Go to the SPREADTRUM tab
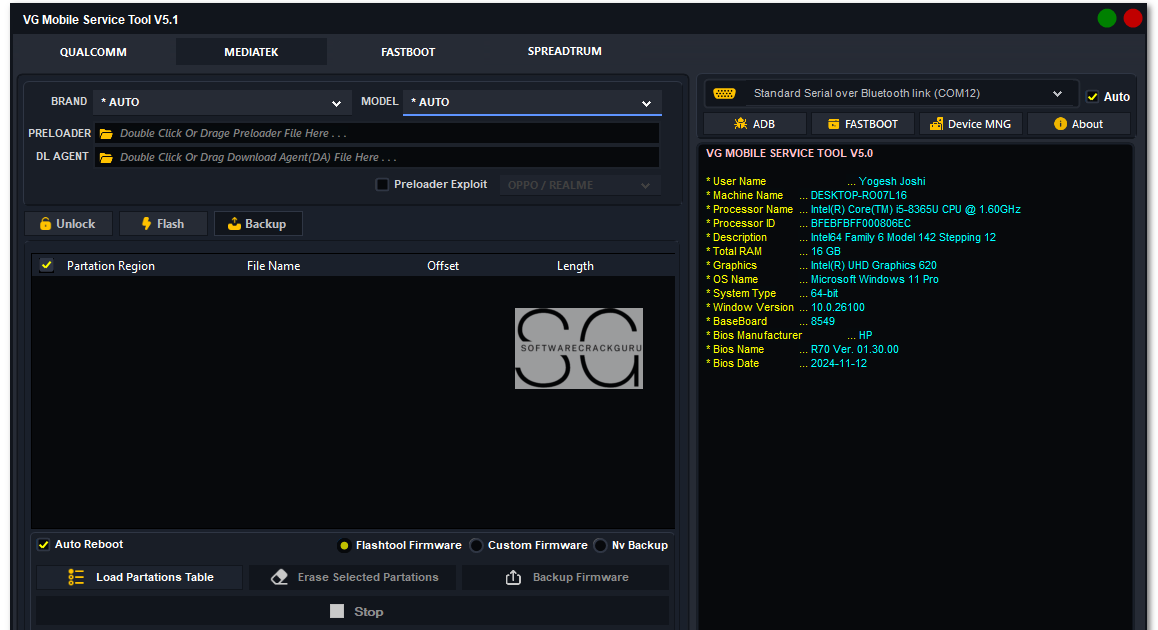Screen dimensions: 1158x630 (x=564, y=51)
